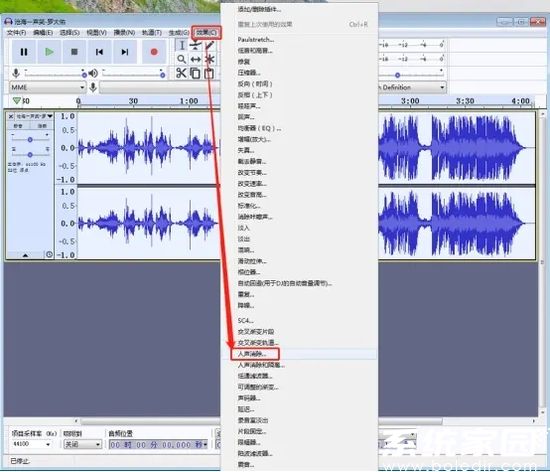Skip to the start of the track

tap(100, 52)
